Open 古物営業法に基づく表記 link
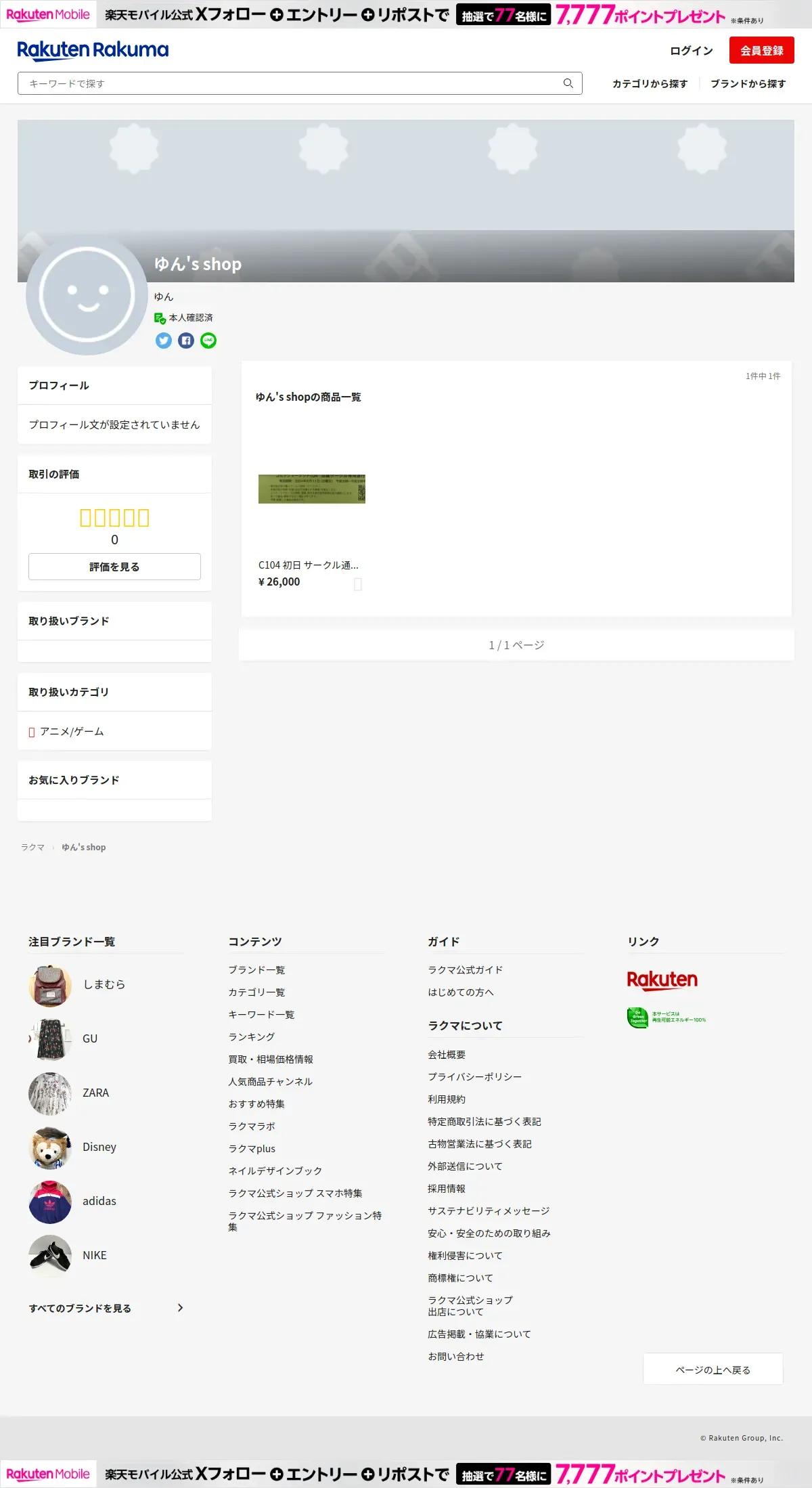Screen dimensions: 812x1488 point(480,1144)
